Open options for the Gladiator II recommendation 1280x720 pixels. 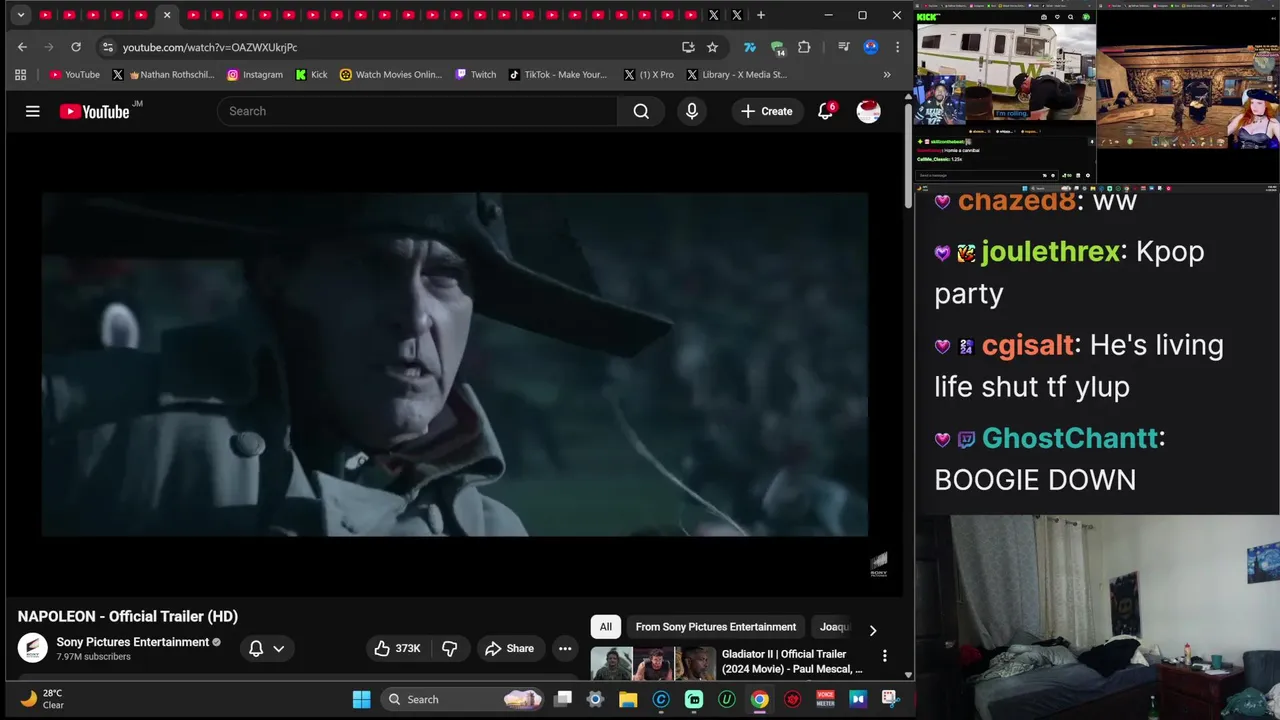884,656
